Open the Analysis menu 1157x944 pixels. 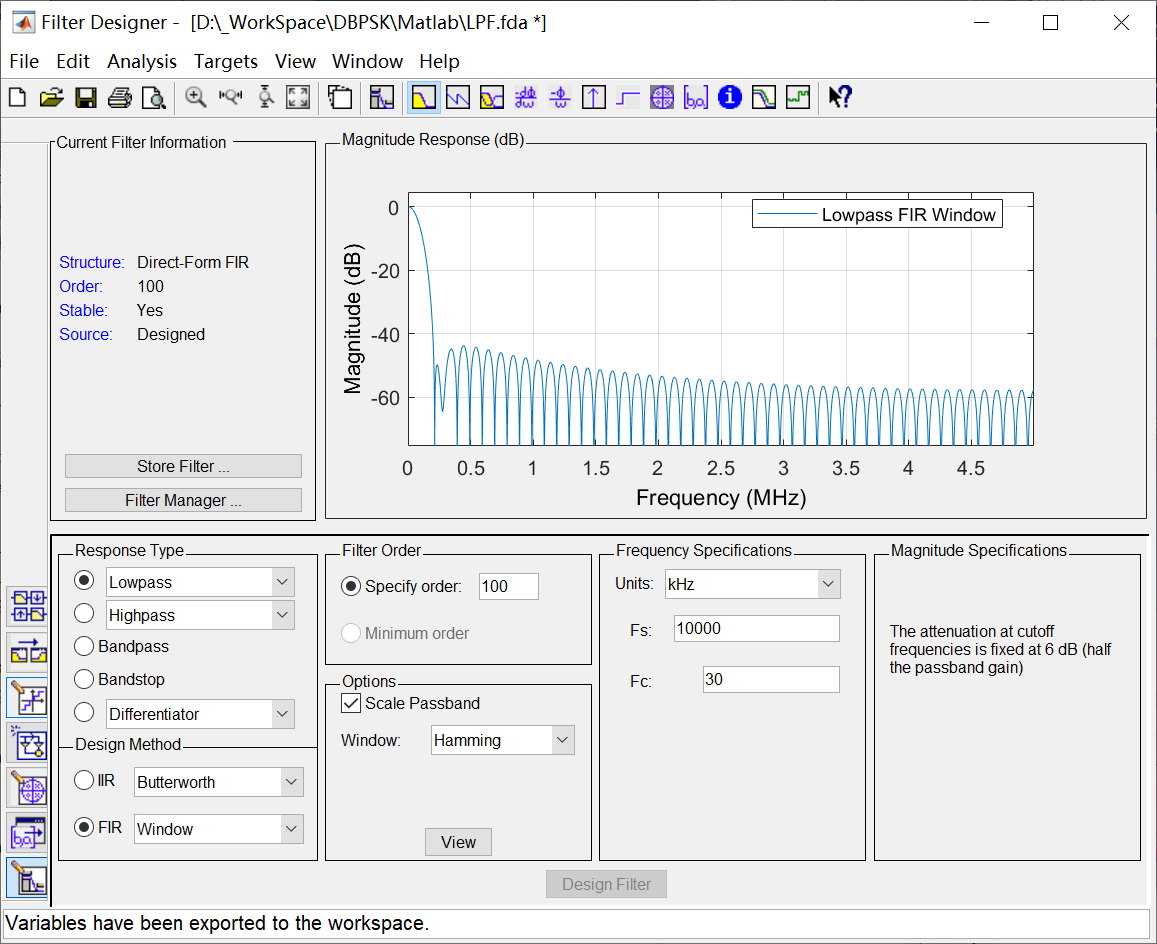point(142,61)
